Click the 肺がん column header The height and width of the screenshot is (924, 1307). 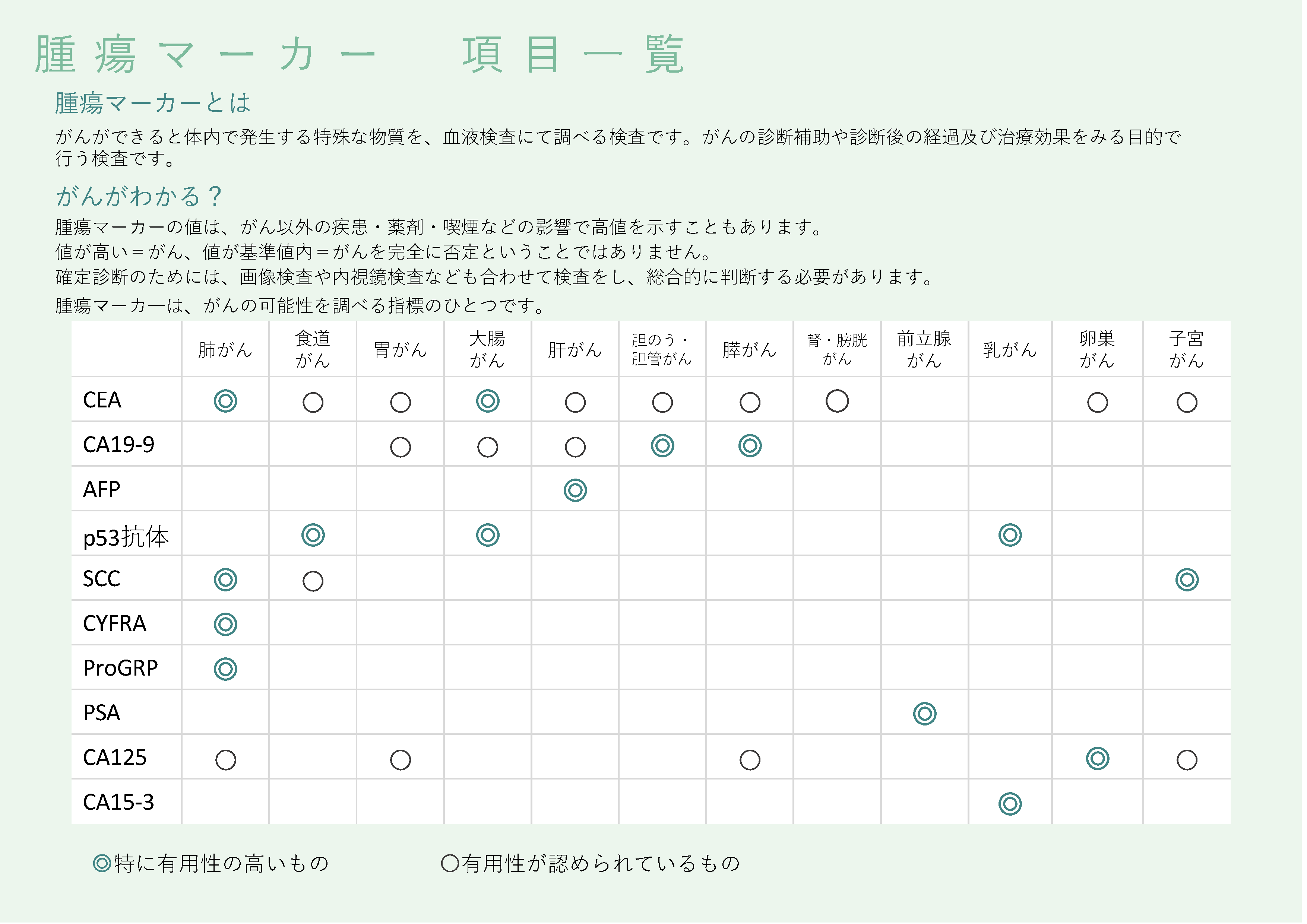coord(225,349)
